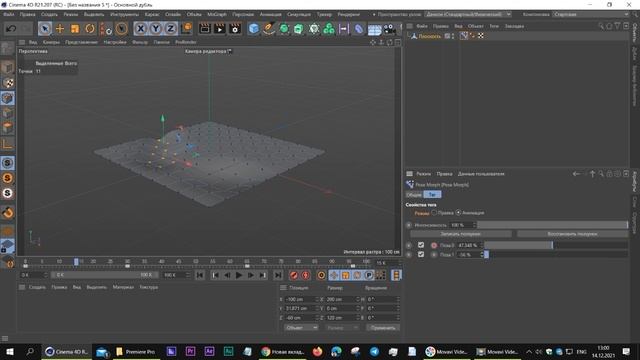
Task: Toggle X axis lock
Action: (x=140, y=29)
